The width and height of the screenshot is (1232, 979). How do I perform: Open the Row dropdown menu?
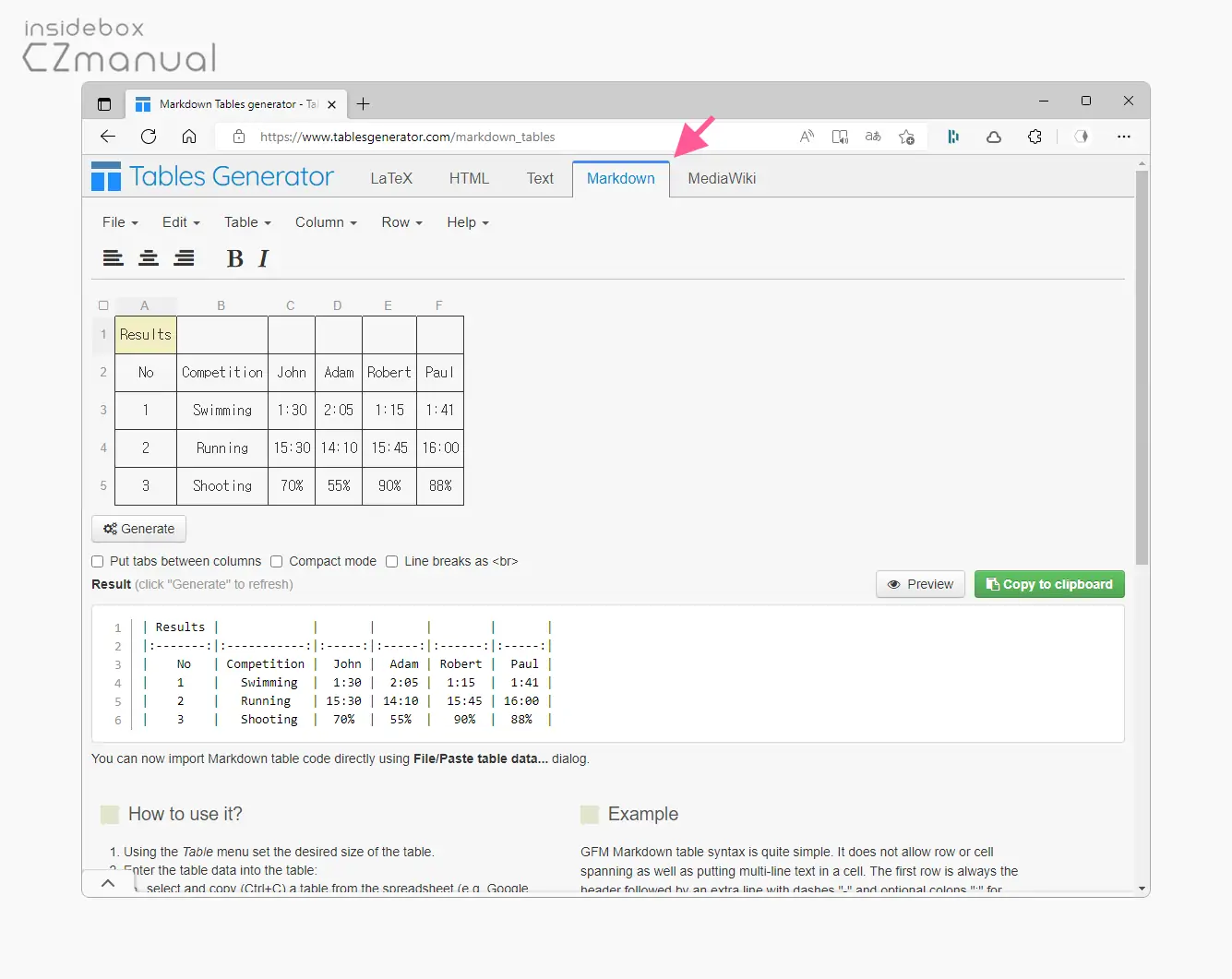point(401,222)
